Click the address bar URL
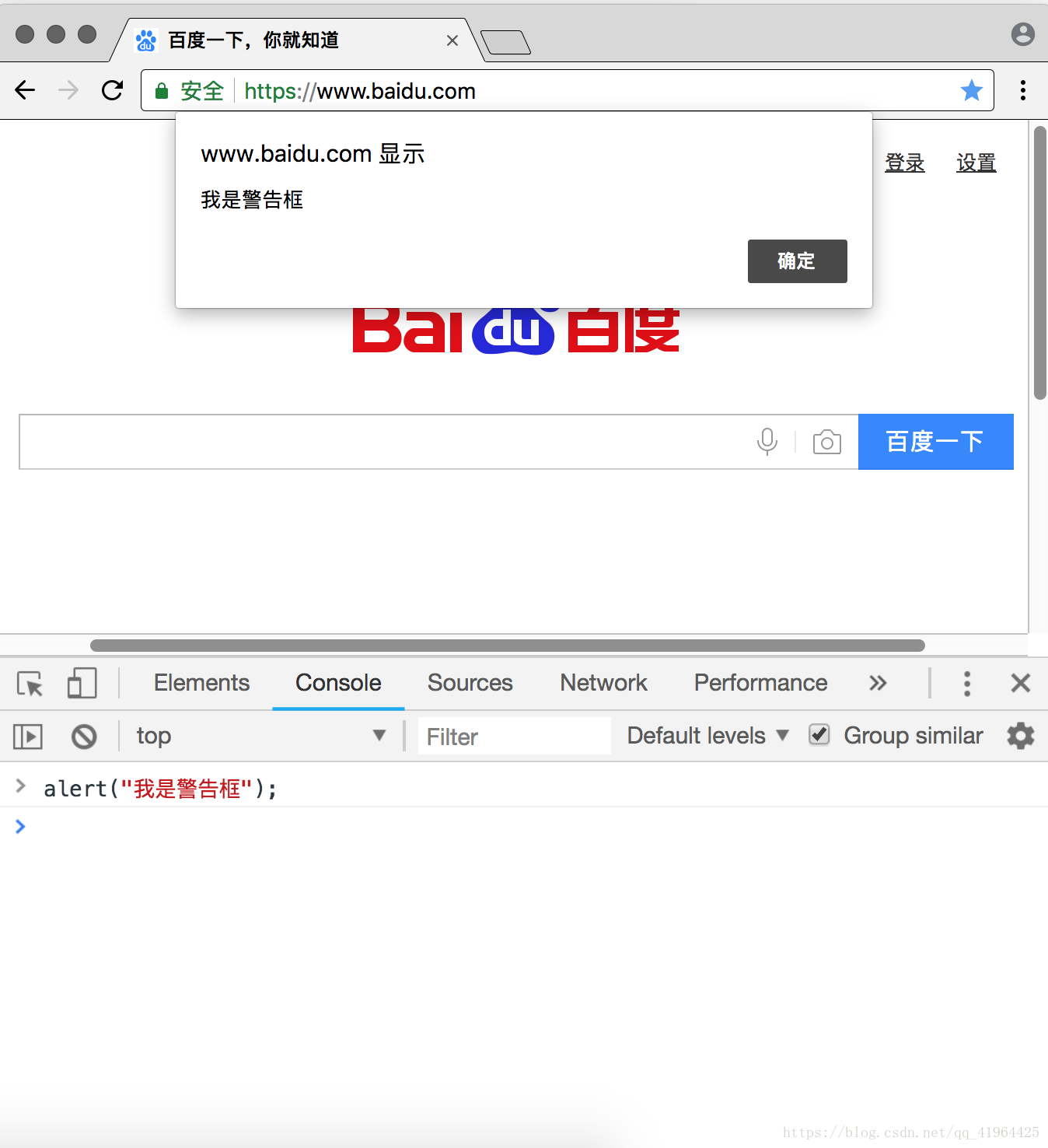 (x=360, y=91)
